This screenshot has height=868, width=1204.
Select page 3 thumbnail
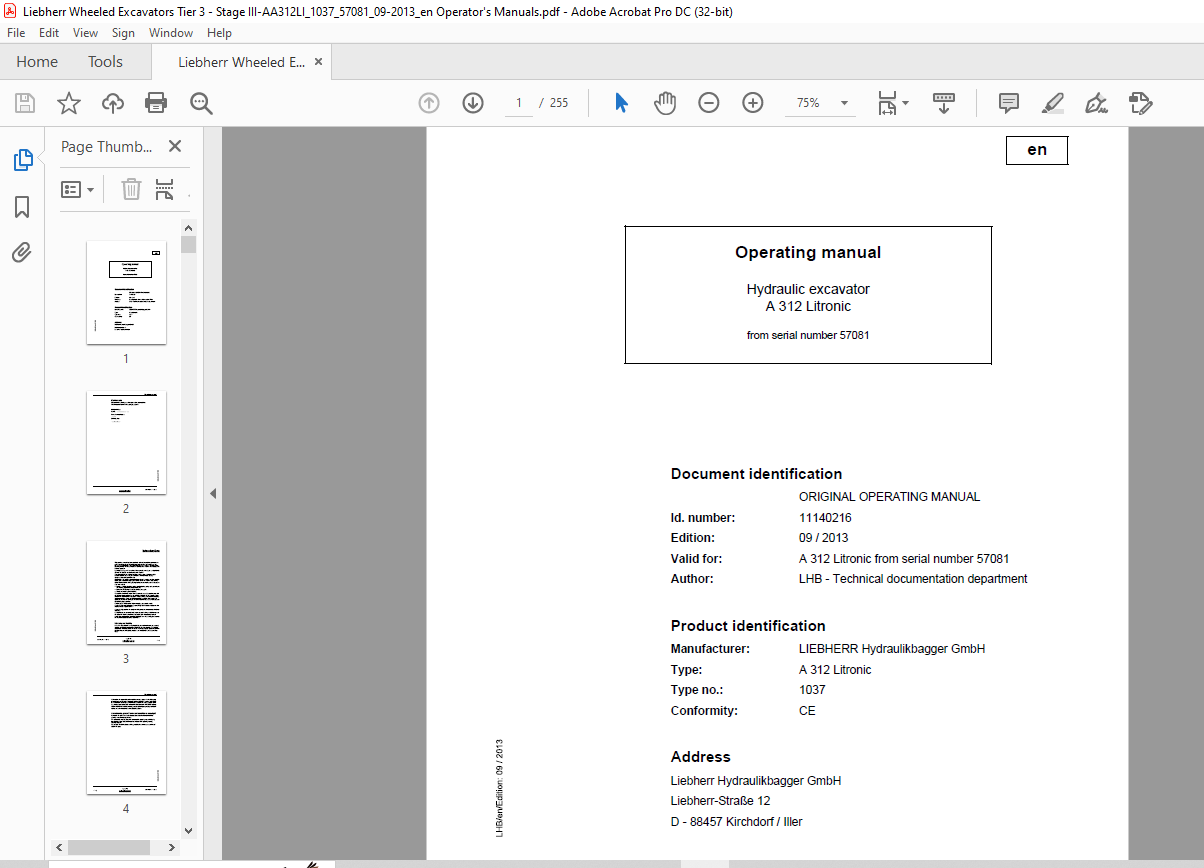click(126, 592)
